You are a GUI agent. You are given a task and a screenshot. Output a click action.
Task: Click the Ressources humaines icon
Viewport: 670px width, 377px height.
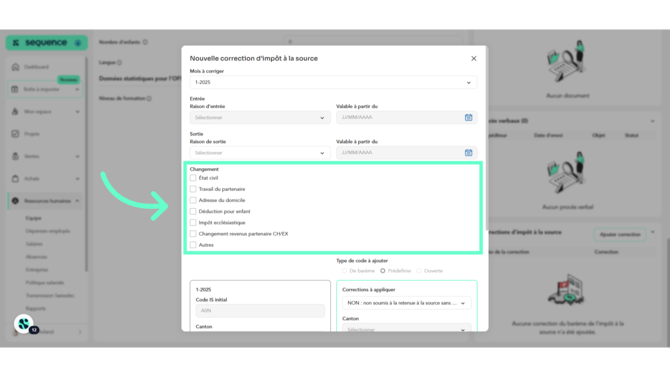tap(15, 201)
